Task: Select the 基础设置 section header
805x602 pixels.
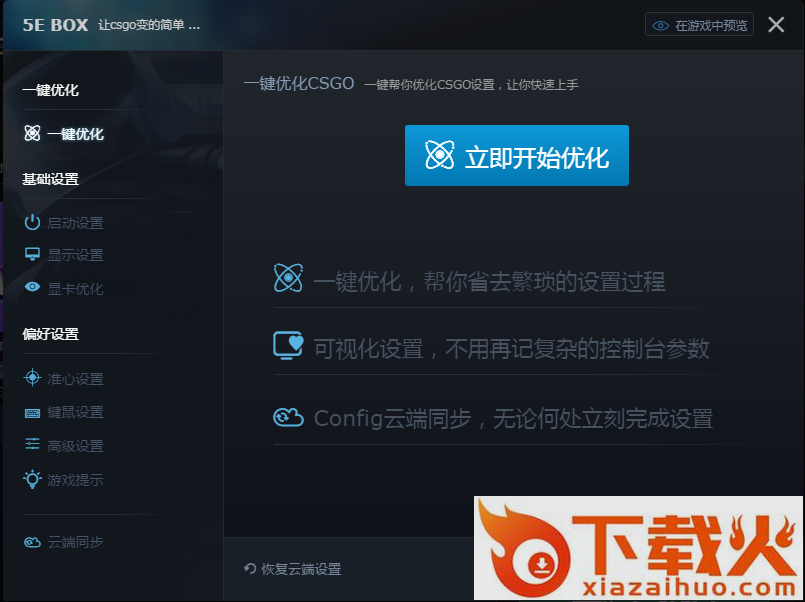Action: point(50,179)
